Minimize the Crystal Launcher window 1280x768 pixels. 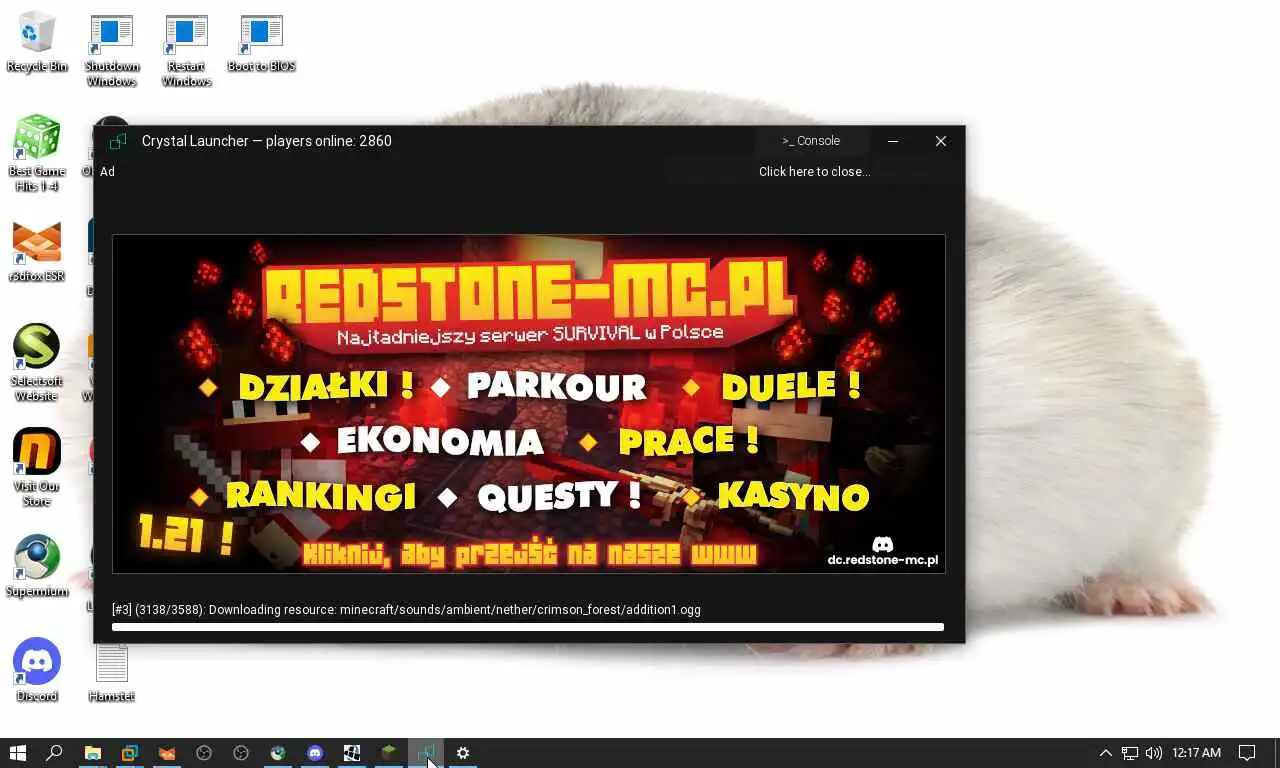click(x=893, y=141)
